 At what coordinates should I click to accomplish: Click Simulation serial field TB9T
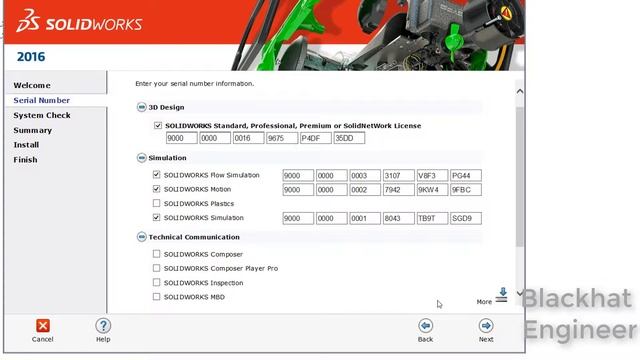coord(432,218)
